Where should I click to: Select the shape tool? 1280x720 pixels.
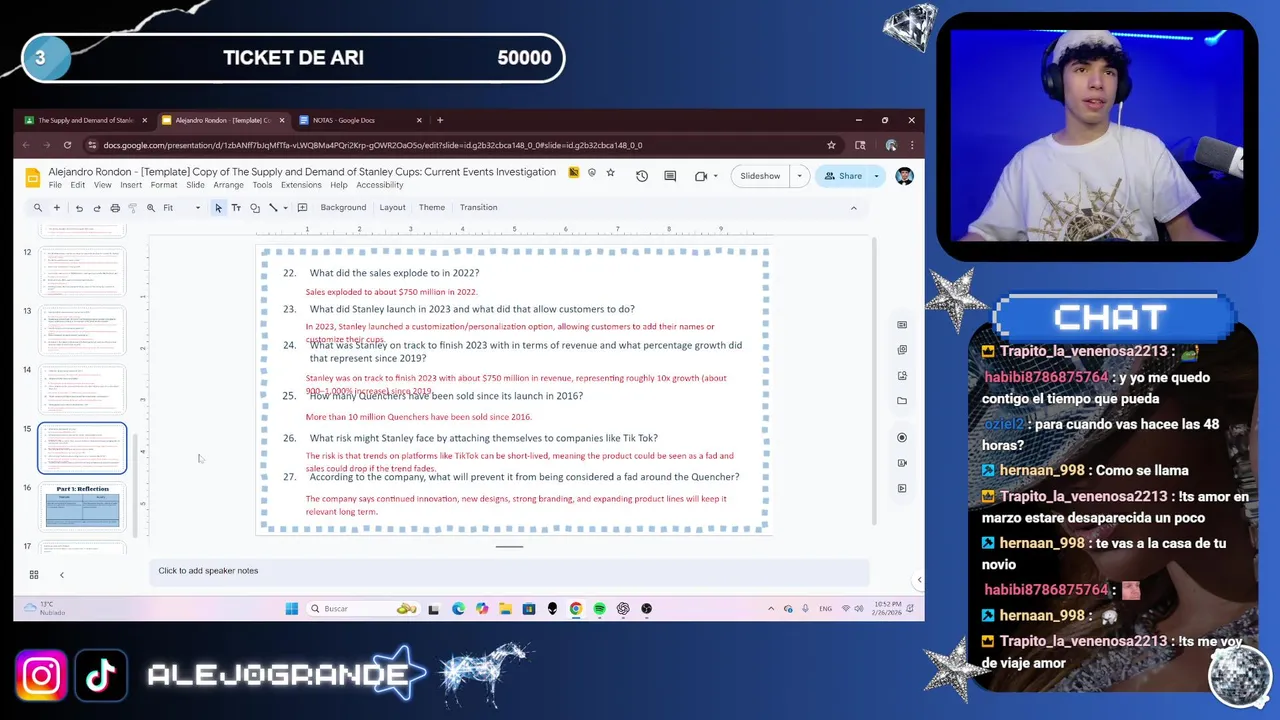[x=255, y=208]
